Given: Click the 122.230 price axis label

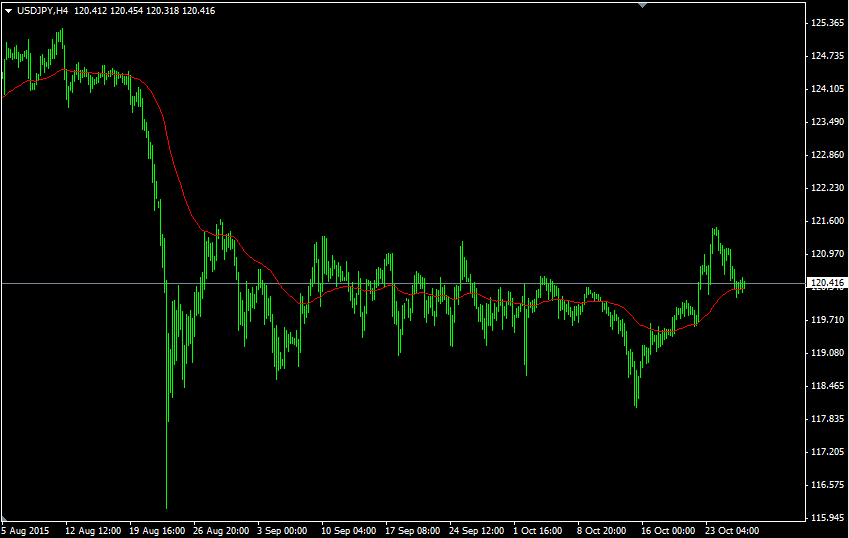Looking at the screenshot, I should click(827, 188).
